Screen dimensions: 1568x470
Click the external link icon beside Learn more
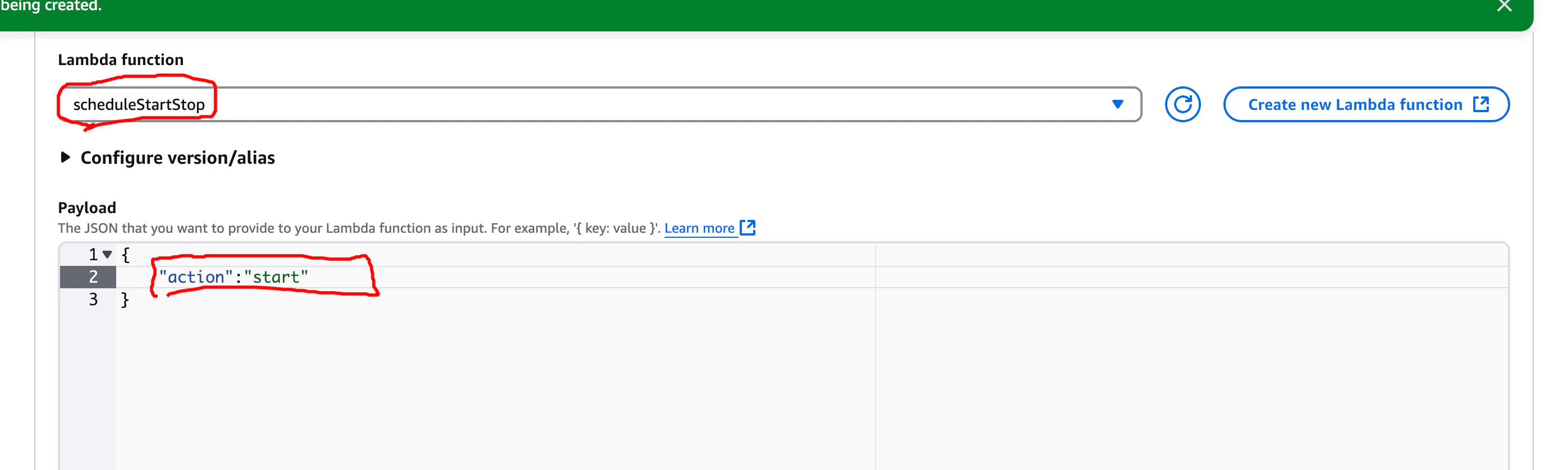[748, 228]
